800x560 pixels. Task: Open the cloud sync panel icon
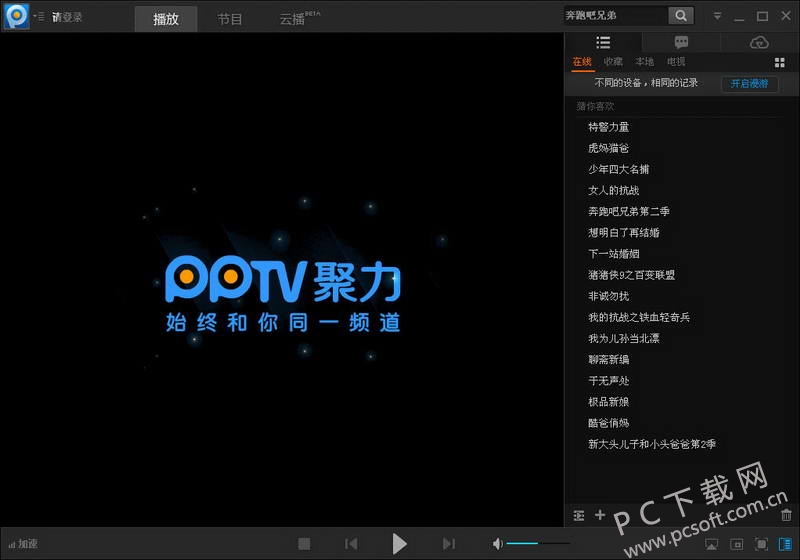click(759, 42)
